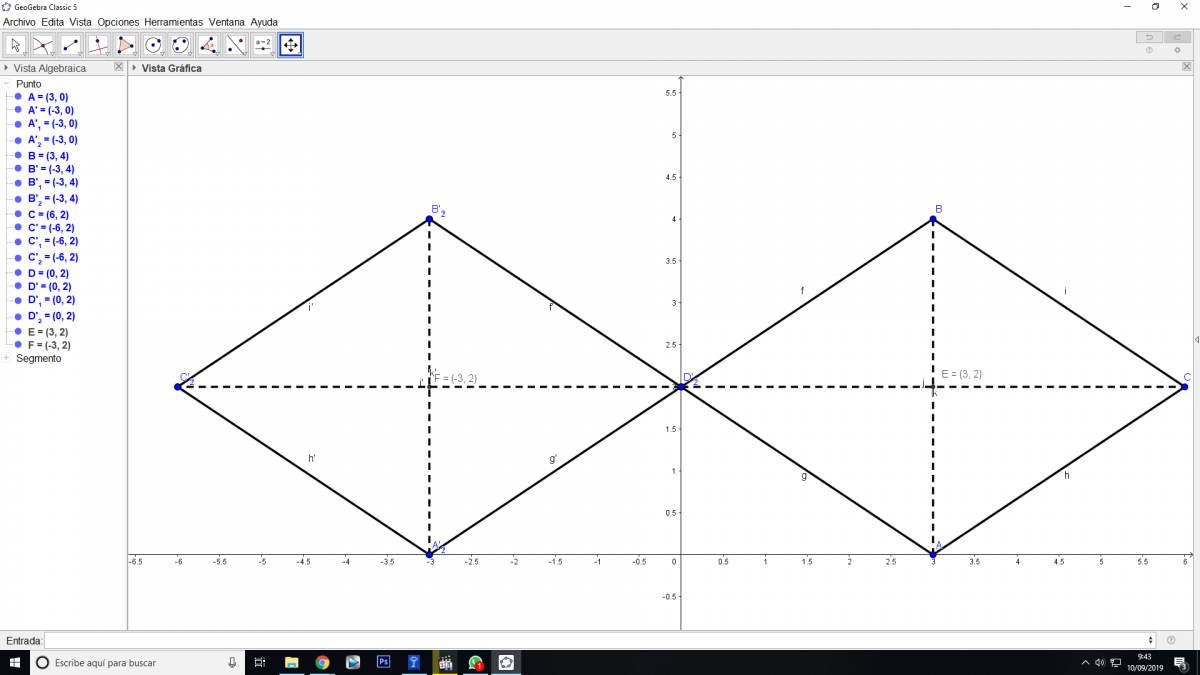Open Photoshop from the taskbar
This screenshot has width=1200, height=675.
[x=383, y=662]
